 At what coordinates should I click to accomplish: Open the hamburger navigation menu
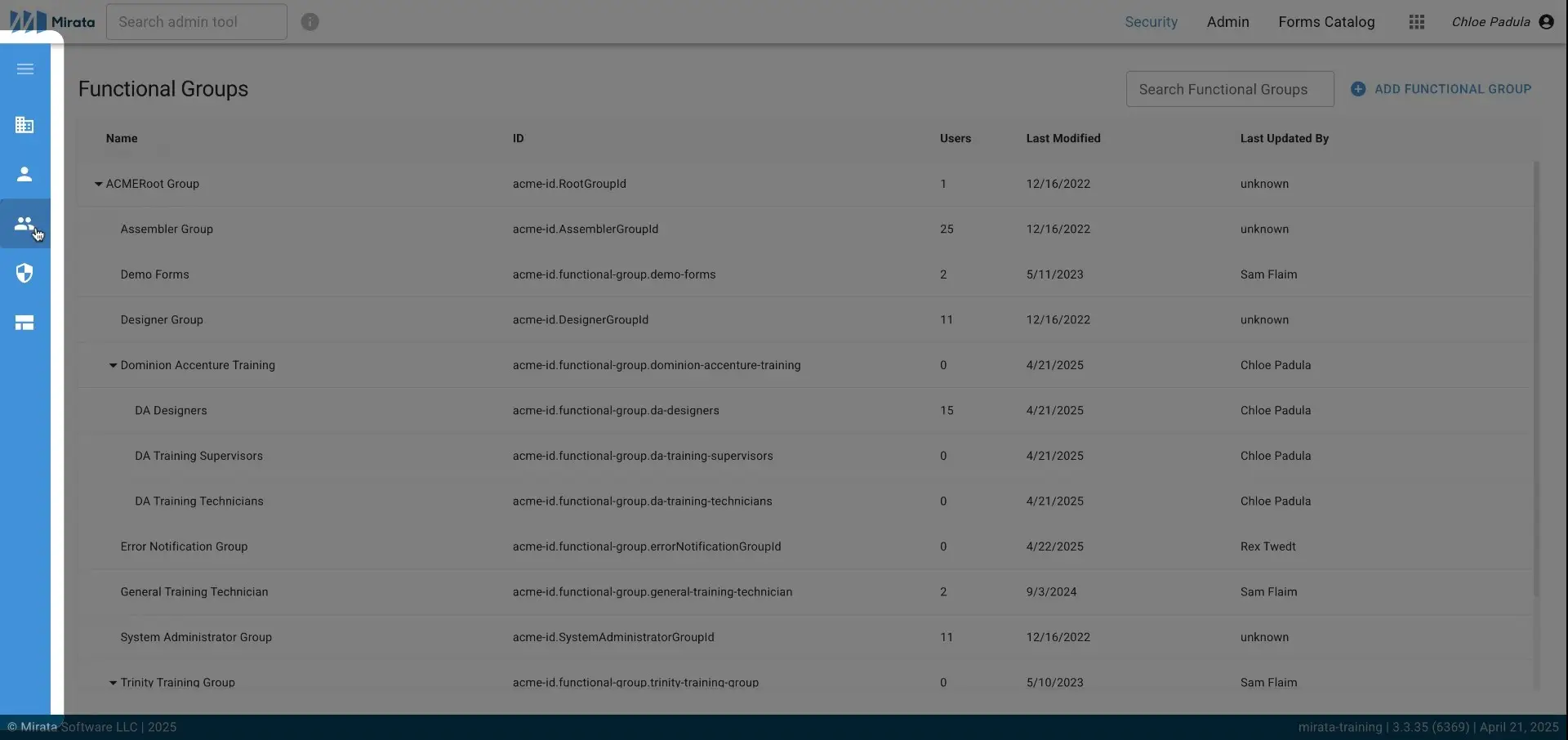pos(25,69)
